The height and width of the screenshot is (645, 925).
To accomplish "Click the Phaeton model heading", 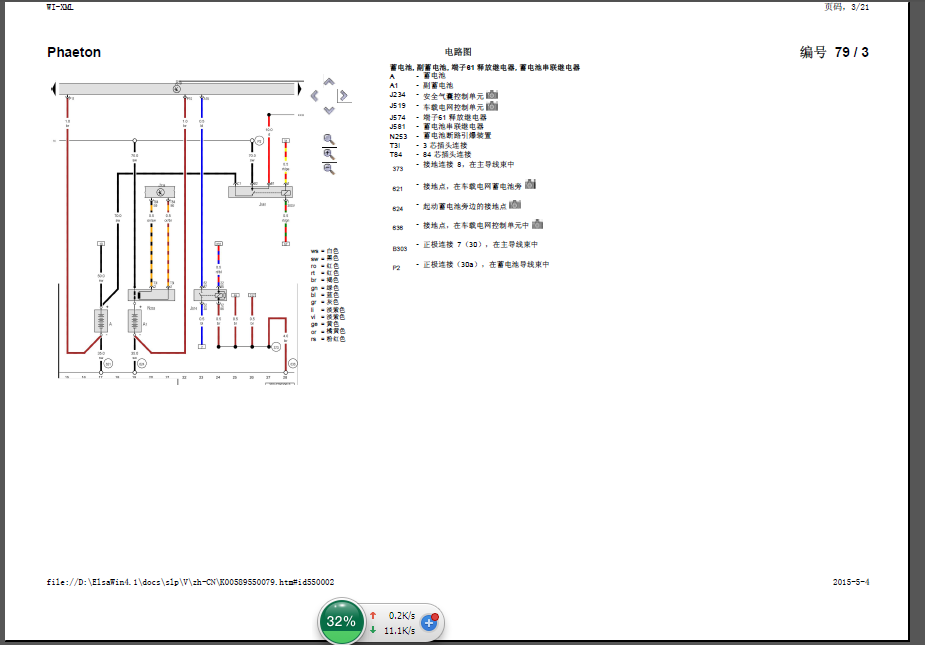I will click(x=74, y=52).
